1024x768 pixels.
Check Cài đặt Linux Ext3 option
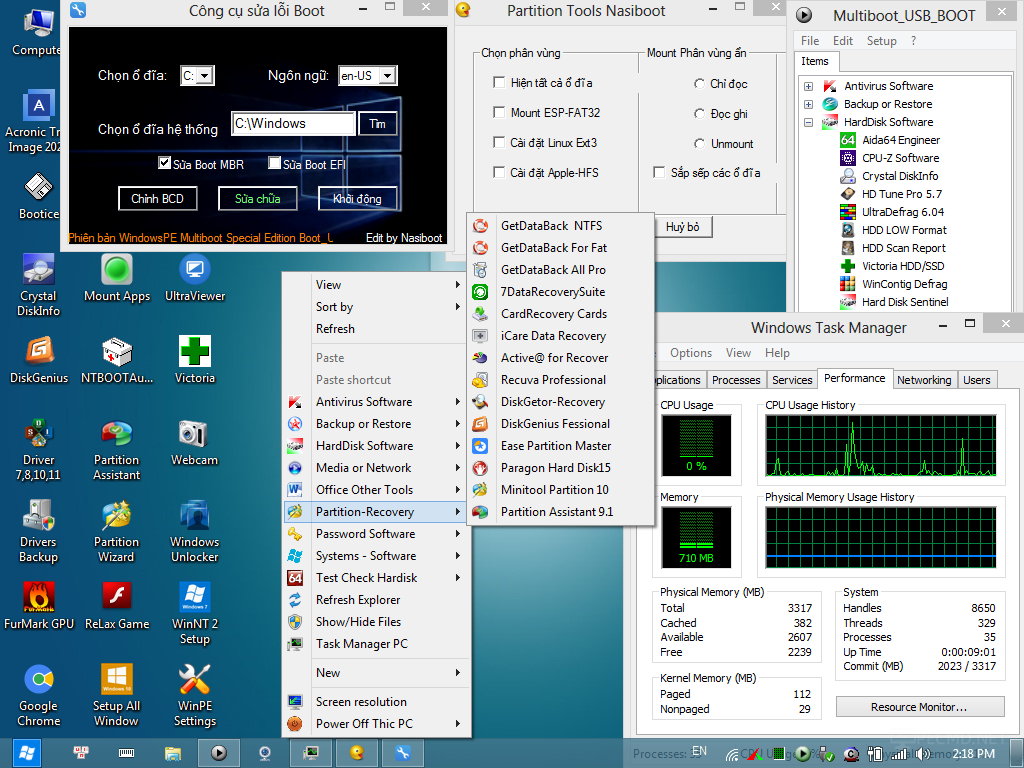(x=499, y=142)
